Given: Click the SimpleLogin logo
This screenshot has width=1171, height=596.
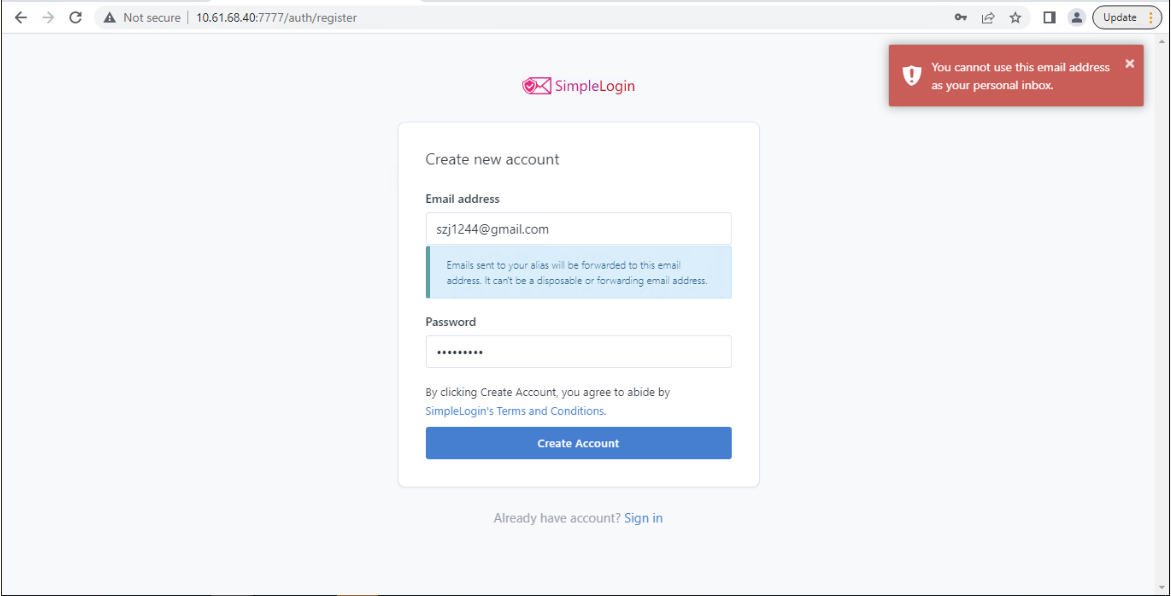Looking at the screenshot, I should (578, 86).
